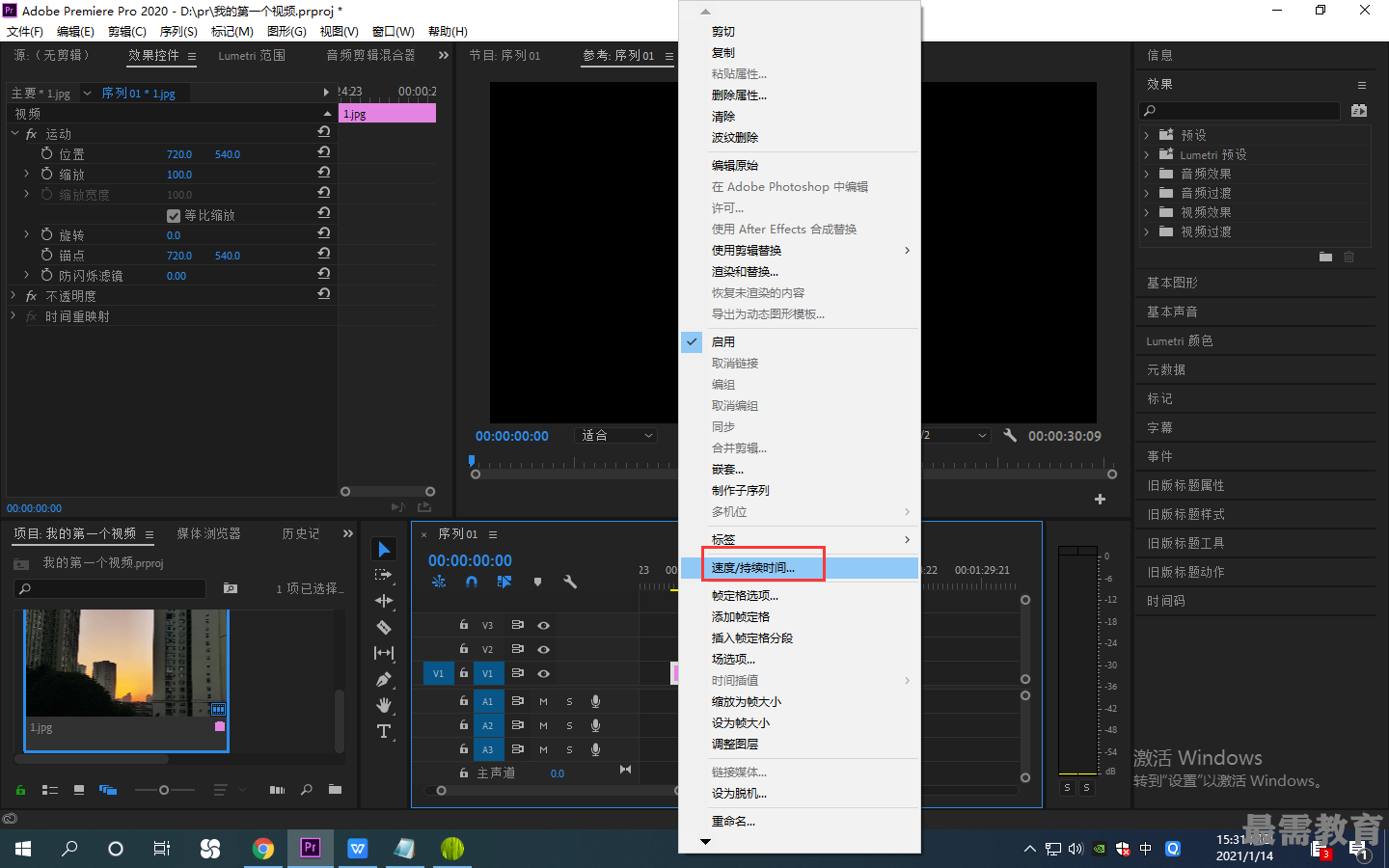1389x868 pixels.
Task: Click the program monitor timecode 00:00:00:00
Action: click(511, 436)
